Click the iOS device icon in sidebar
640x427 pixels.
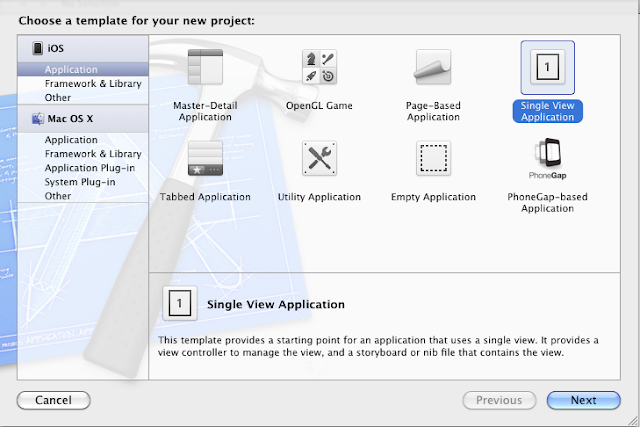coord(38,48)
